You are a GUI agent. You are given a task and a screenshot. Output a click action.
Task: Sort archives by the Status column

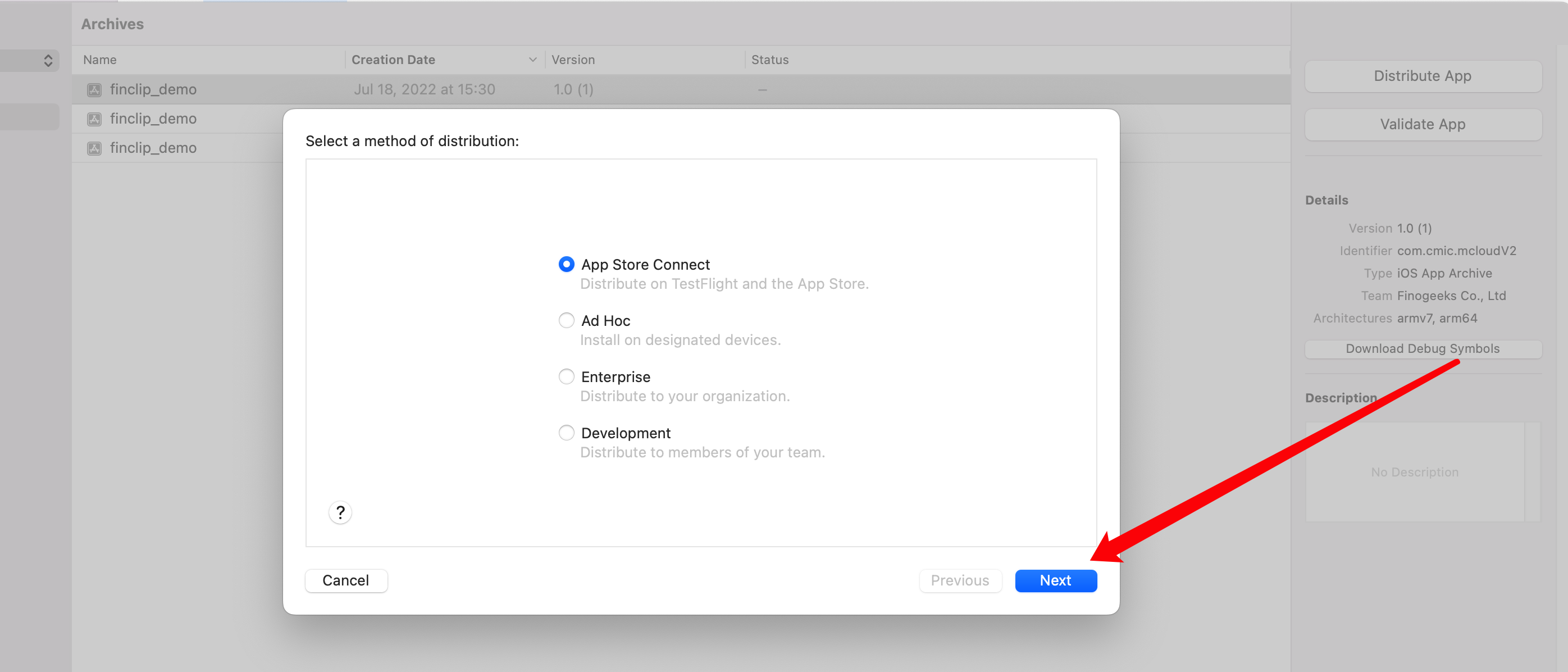point(769,59)
